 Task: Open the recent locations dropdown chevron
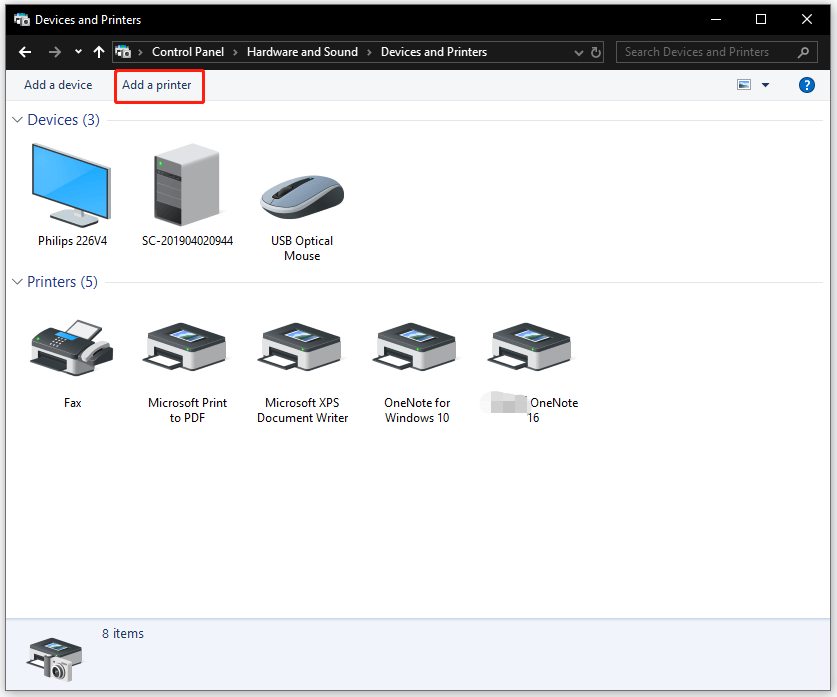[78, 52]
